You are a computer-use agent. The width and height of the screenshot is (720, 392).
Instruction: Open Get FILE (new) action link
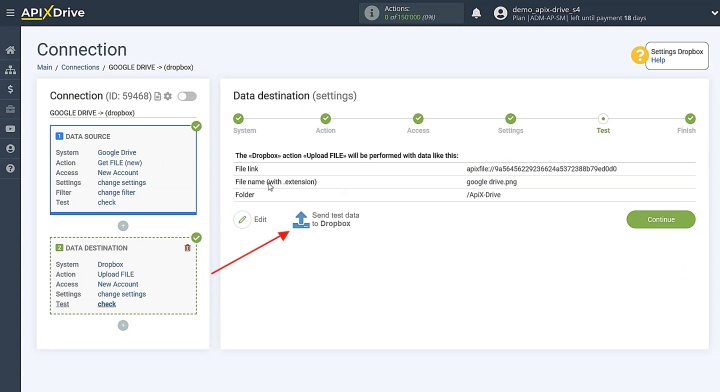pyautogui.click(x=120, y=162)
